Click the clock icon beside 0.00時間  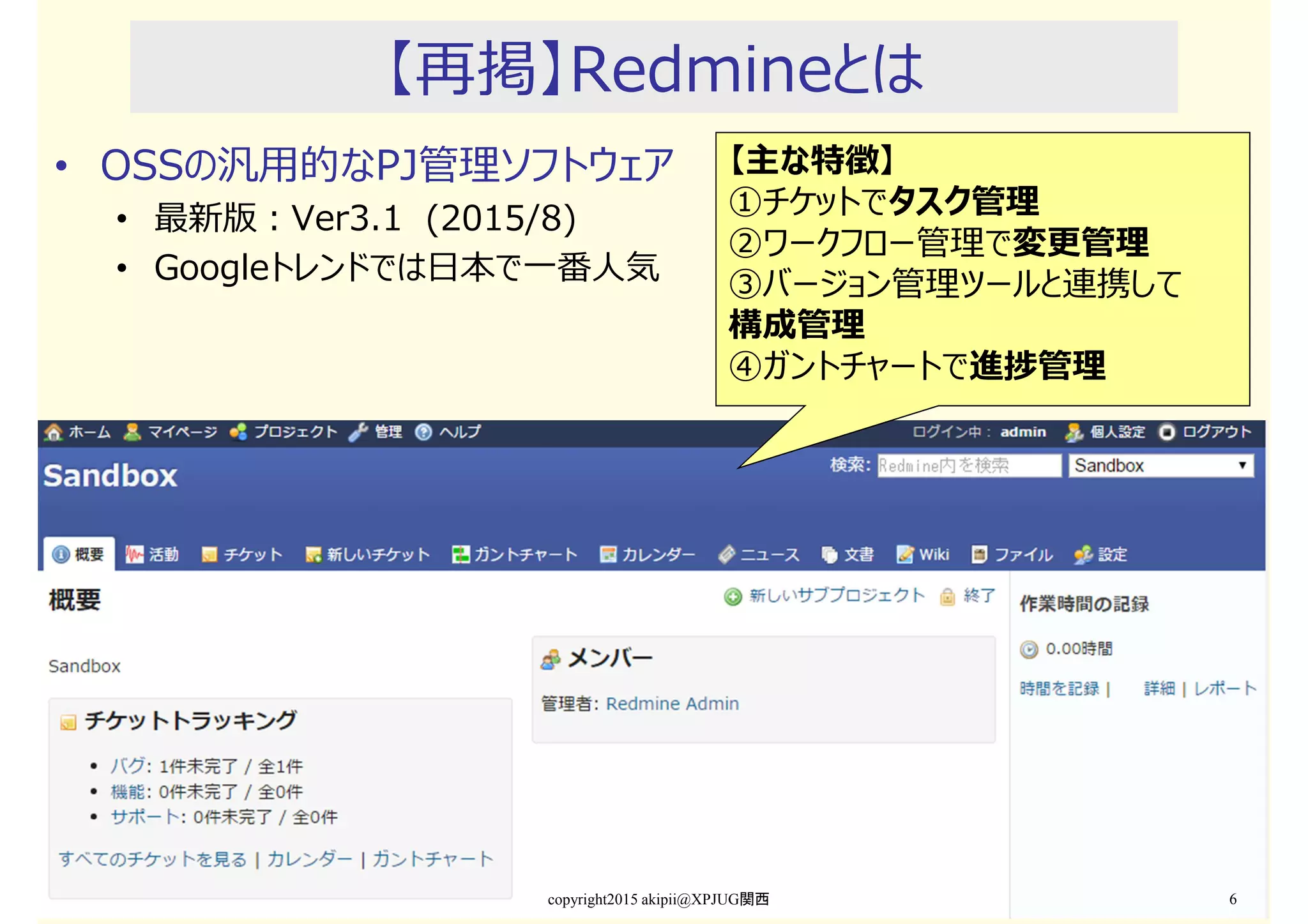[x=1030, y=649]
